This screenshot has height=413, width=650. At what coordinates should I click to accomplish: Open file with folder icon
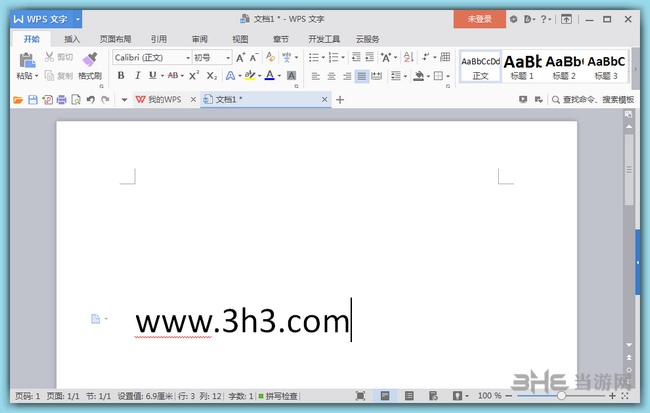tap(17, 100)
